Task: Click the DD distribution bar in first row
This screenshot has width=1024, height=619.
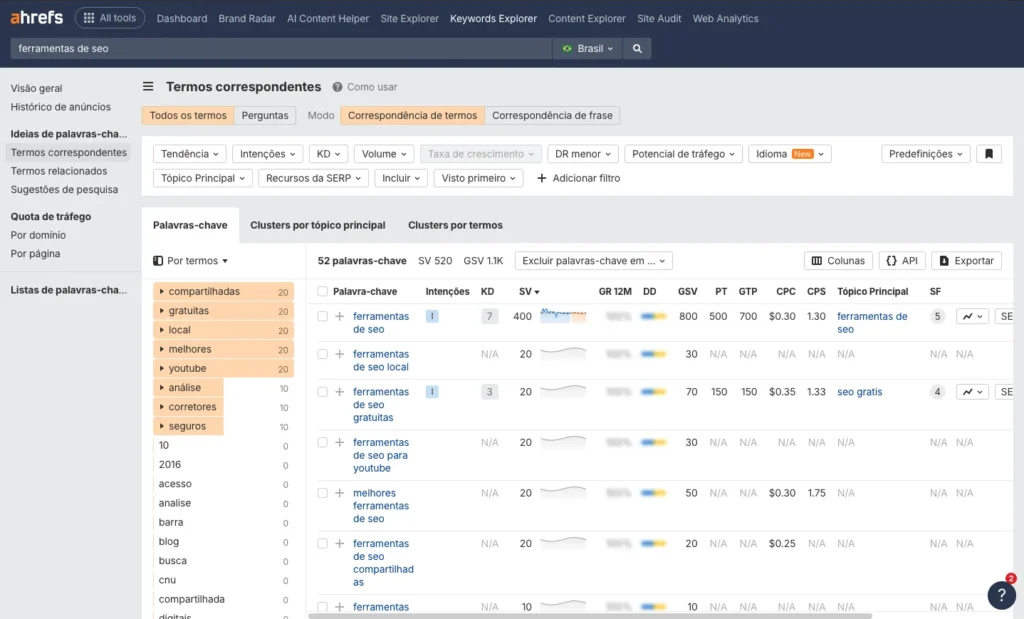Action: coord(653,316)
